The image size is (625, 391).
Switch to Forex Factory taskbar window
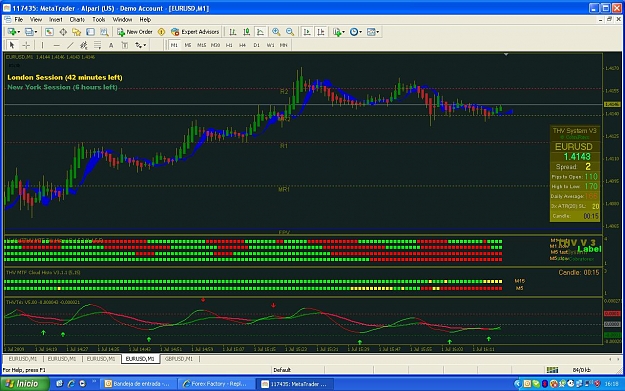[x=216, y=384]
